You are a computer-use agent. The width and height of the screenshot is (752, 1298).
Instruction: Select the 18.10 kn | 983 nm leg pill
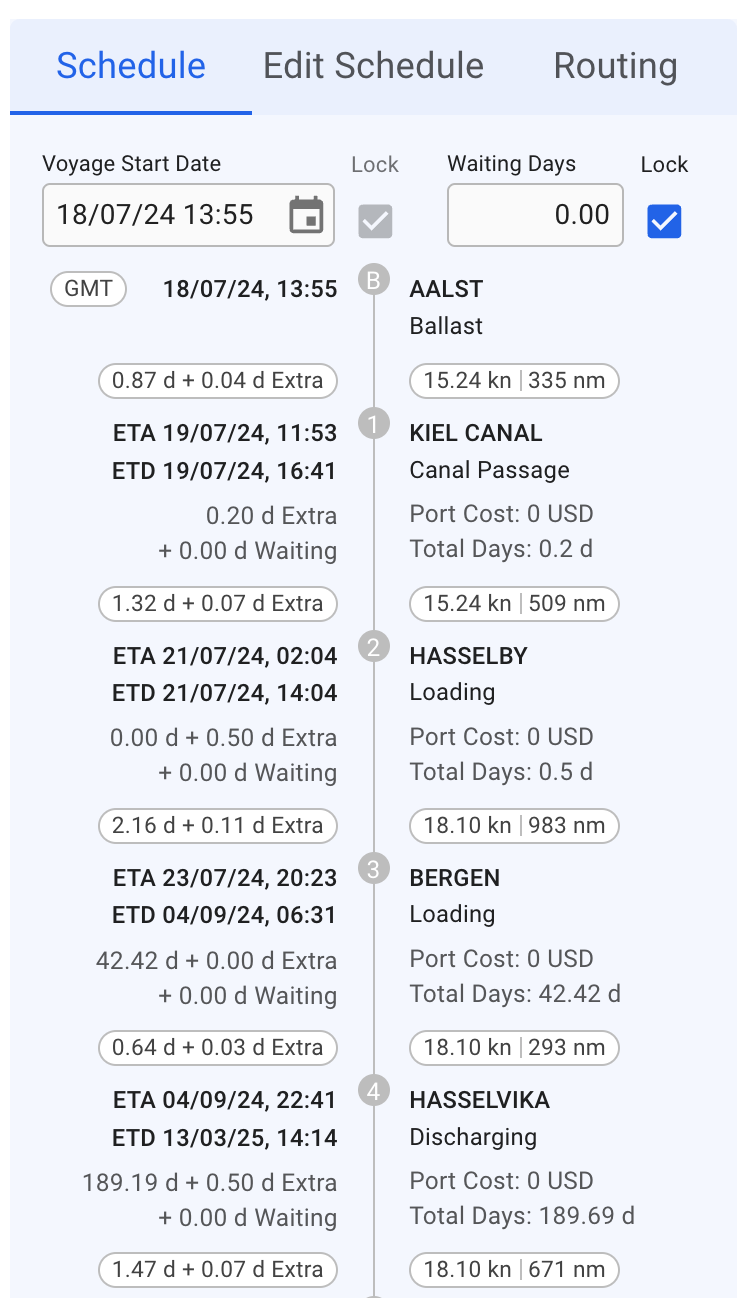point(514,826)
